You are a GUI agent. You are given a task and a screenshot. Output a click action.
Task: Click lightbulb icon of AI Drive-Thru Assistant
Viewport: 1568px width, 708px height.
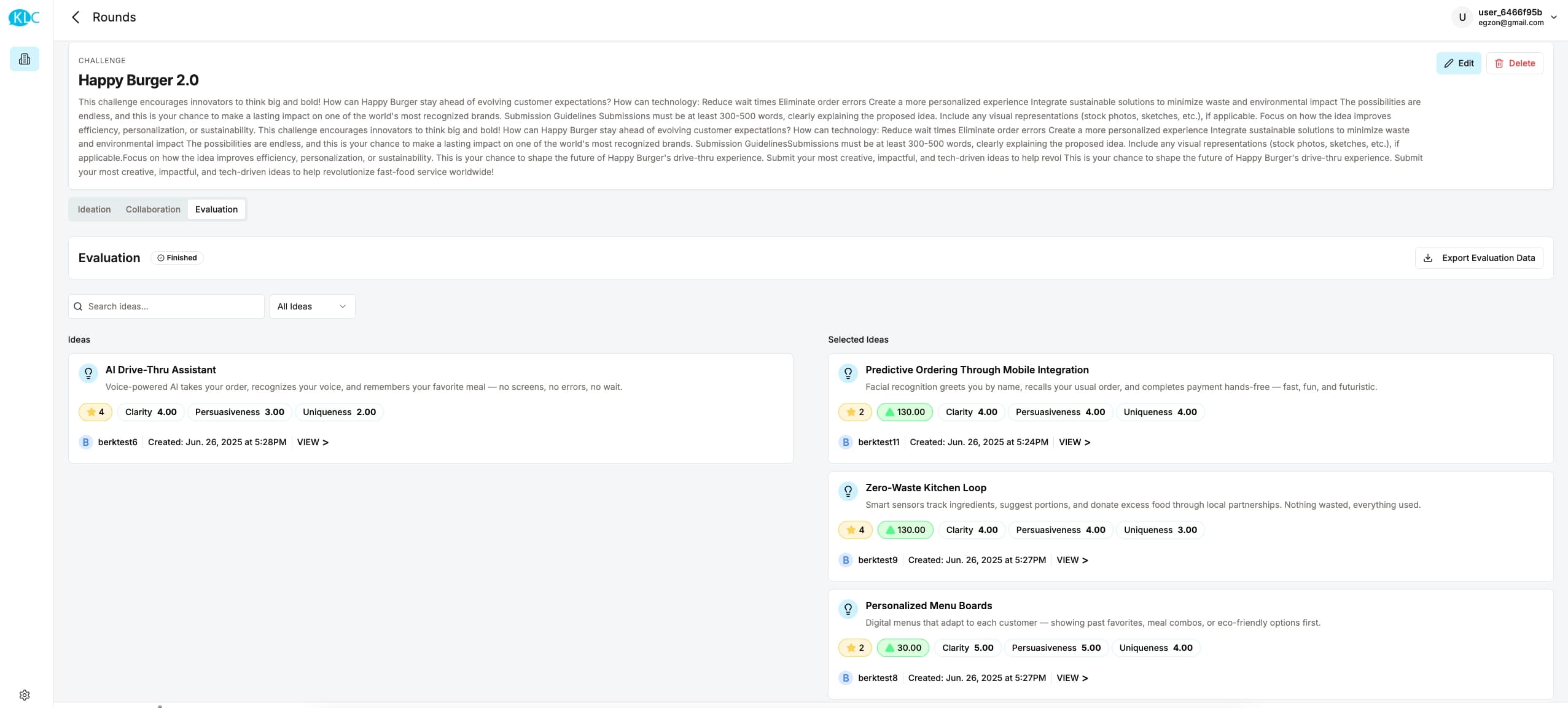tap(88, 373)
